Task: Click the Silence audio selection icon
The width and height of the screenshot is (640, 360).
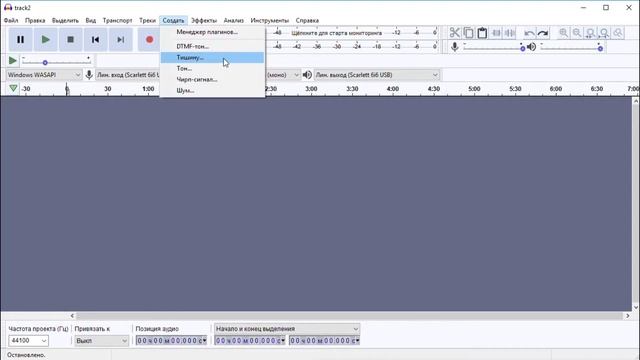Action: pyautogui.click(x=510, y=33)
